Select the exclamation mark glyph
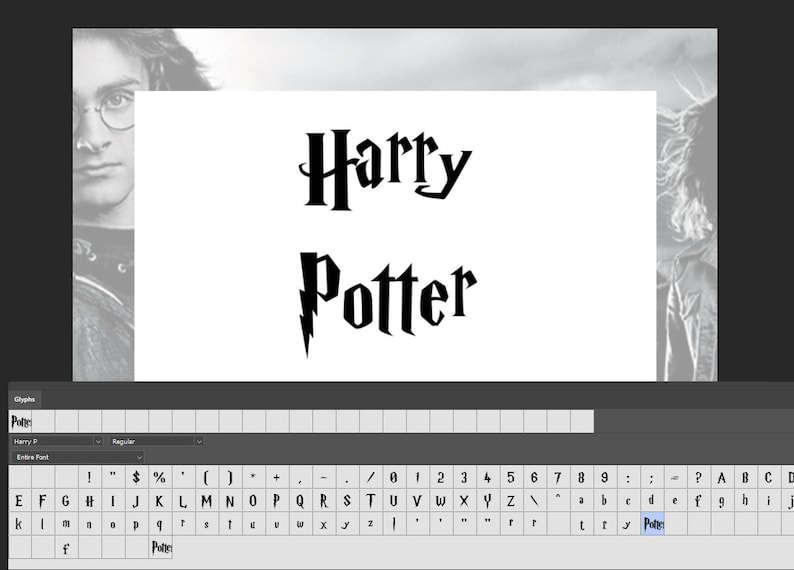Image resolution: width=794 pixels, height=570 pixels. (x=90, y=477)
